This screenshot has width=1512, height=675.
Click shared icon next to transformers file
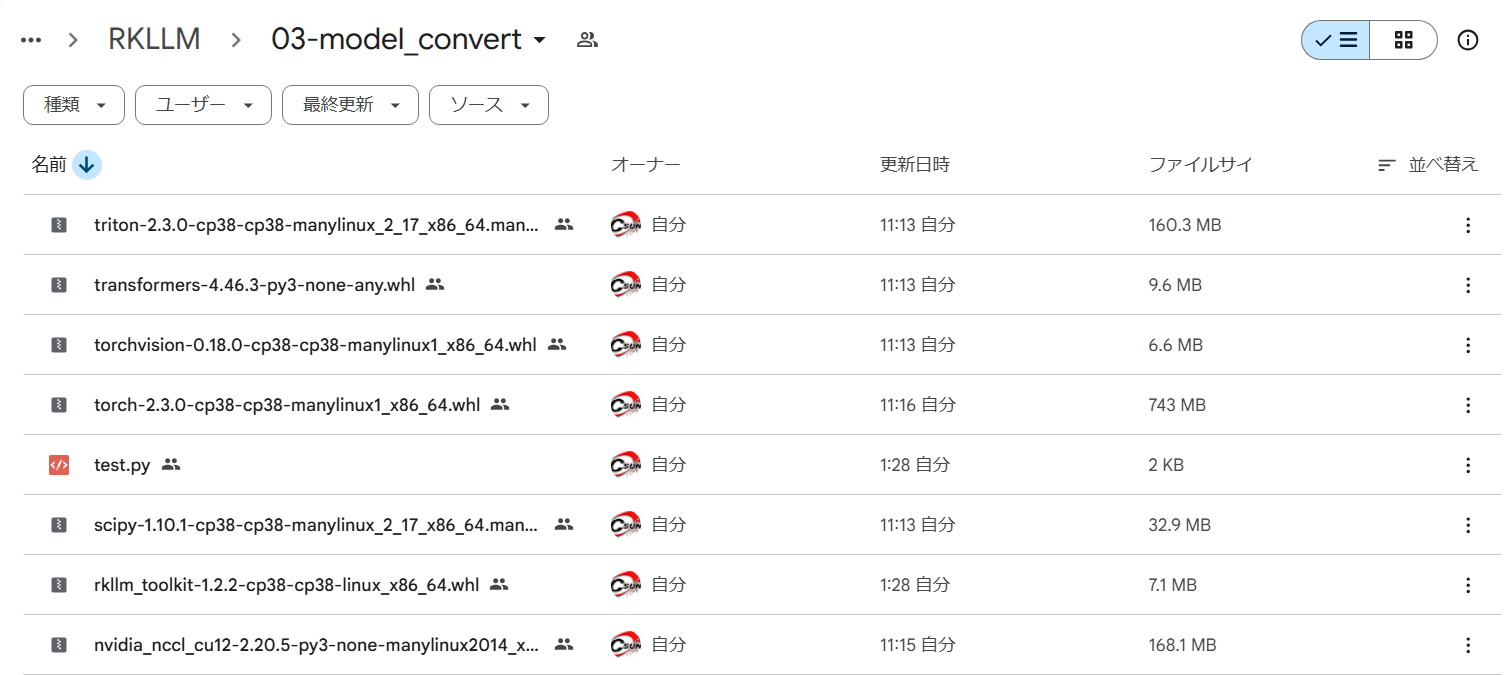(435, 285)
